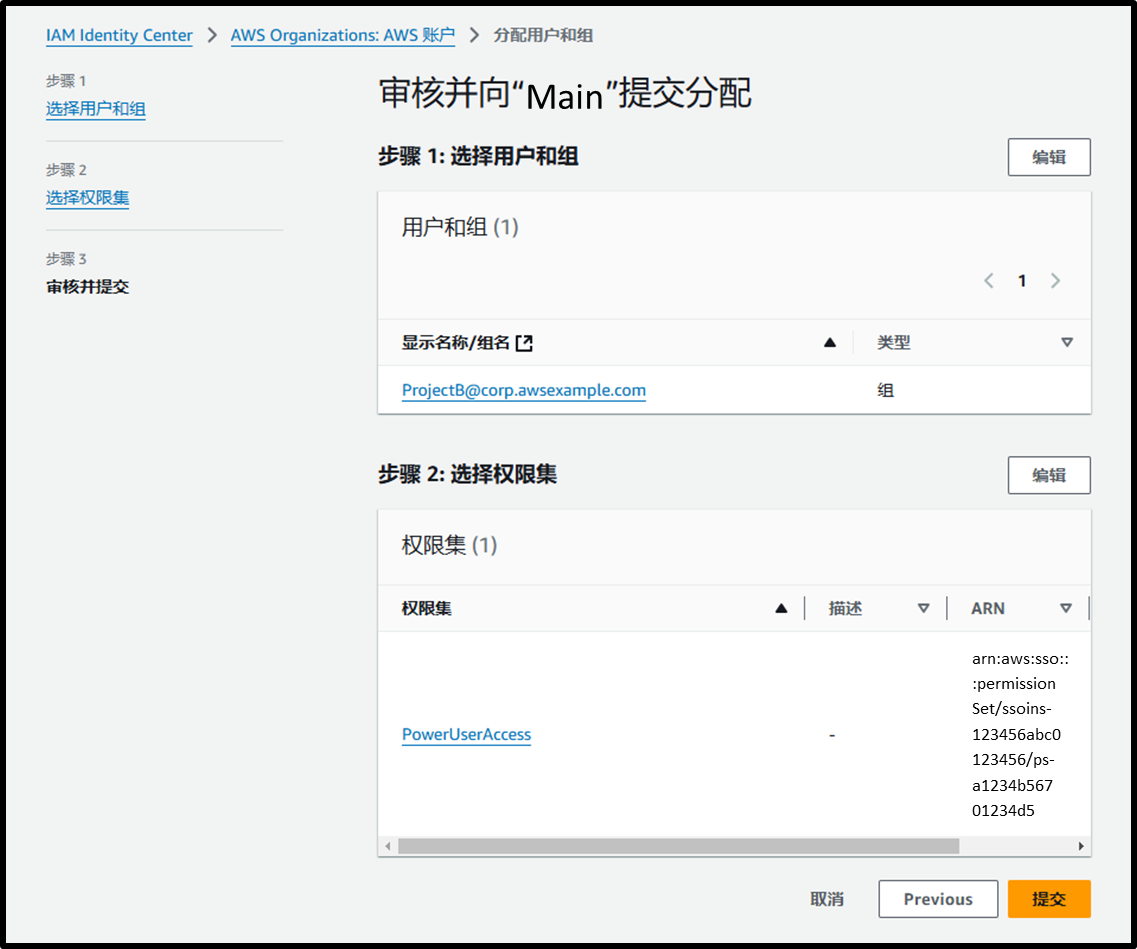This screenshot has width=1137, height=949.
Task: Go to next page of users and groups
Action: click(x=1055, y=281)
